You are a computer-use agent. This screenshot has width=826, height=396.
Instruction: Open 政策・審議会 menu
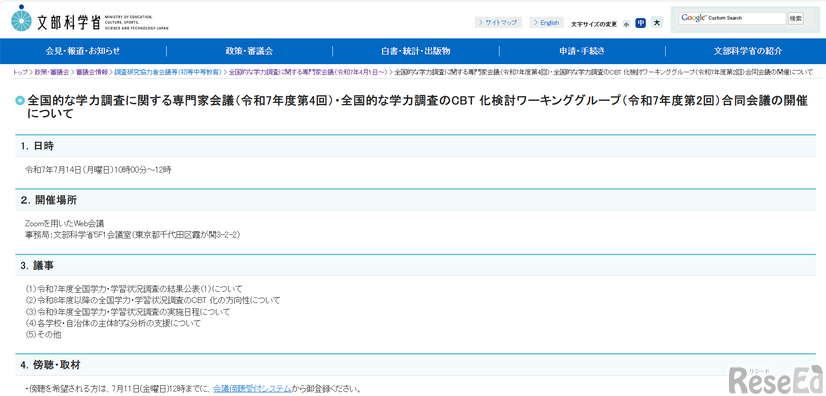pyautogui.click(x=249, y=51)
